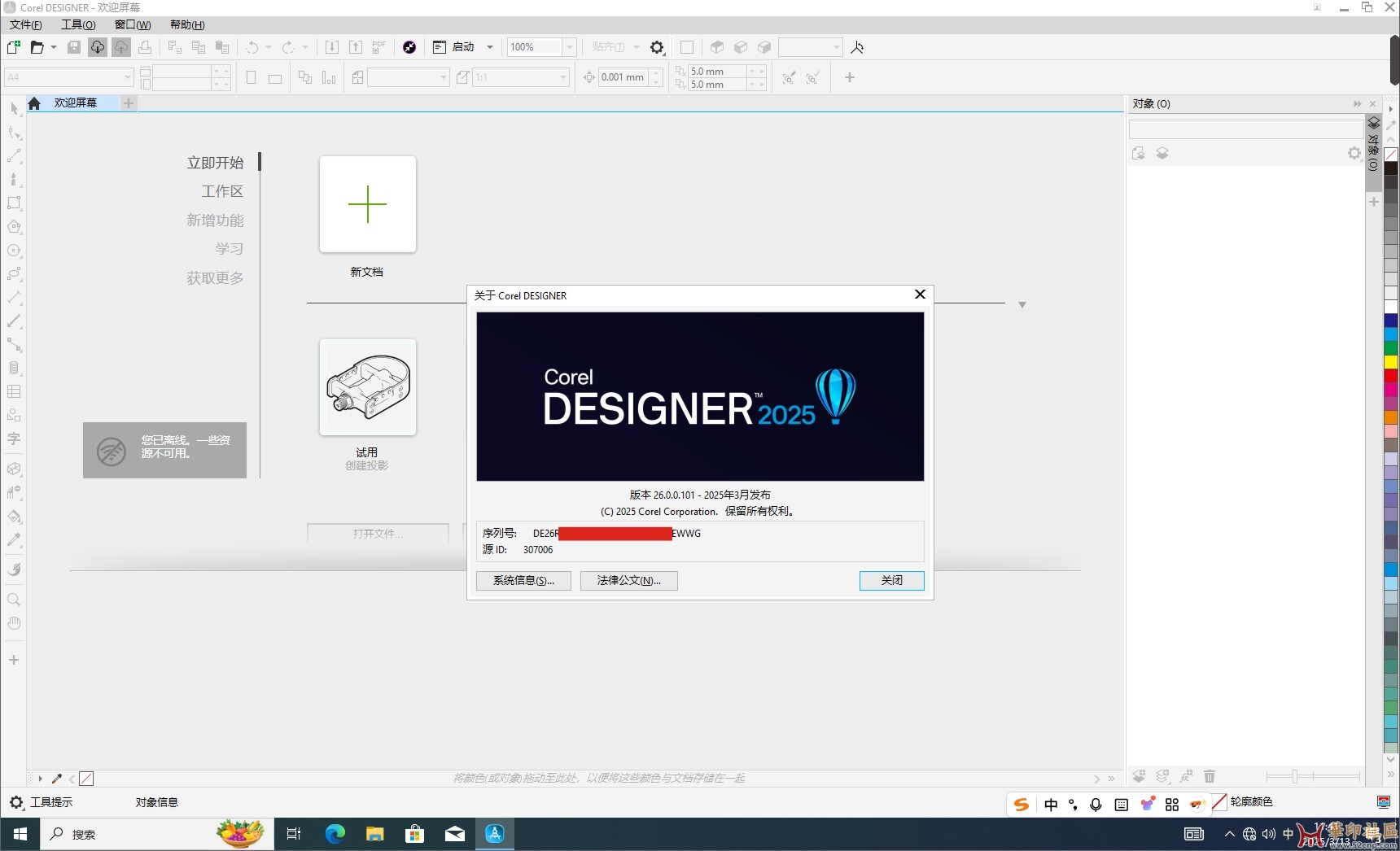Click the New document toolbar icon
Viewport: 1400px width, 851px height.
click(x=14, y=47)
